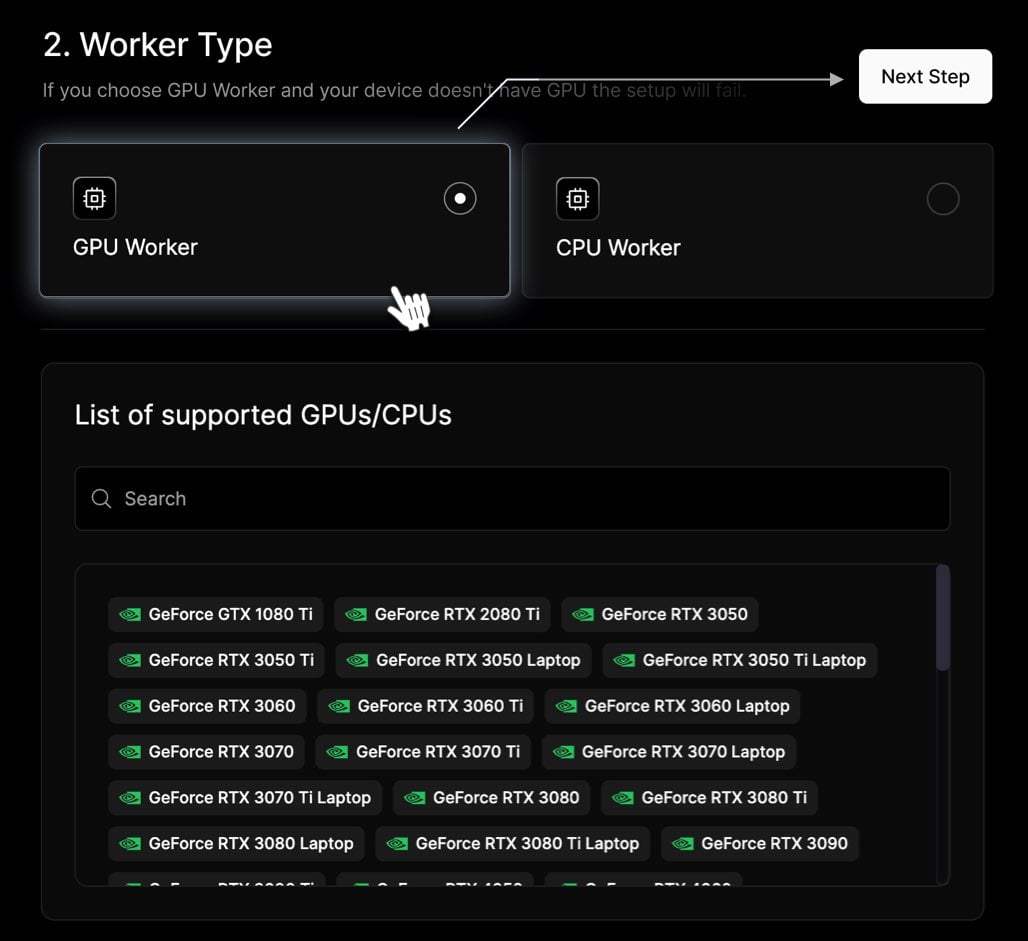
Task: Click Nvidia logo beside RTX 3070 Laptop
Action: coord(563,752)
